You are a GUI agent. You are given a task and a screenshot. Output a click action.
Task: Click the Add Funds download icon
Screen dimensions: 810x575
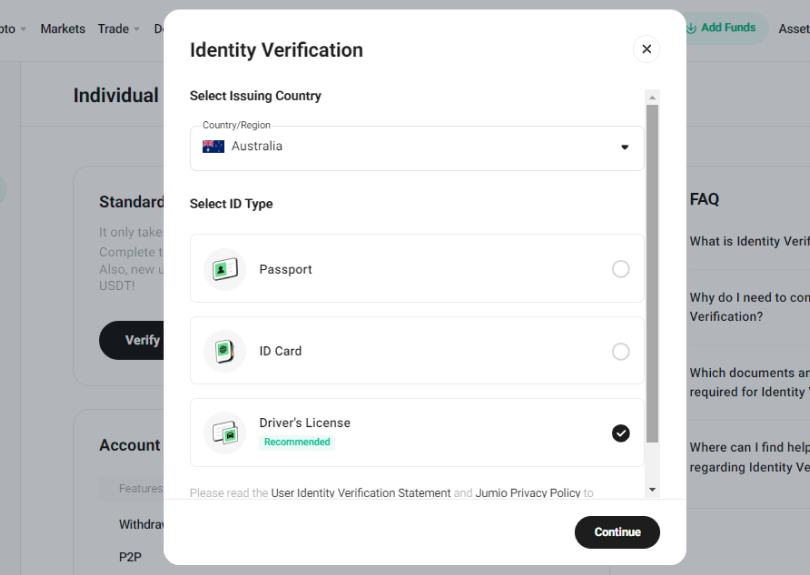(691, 28)
